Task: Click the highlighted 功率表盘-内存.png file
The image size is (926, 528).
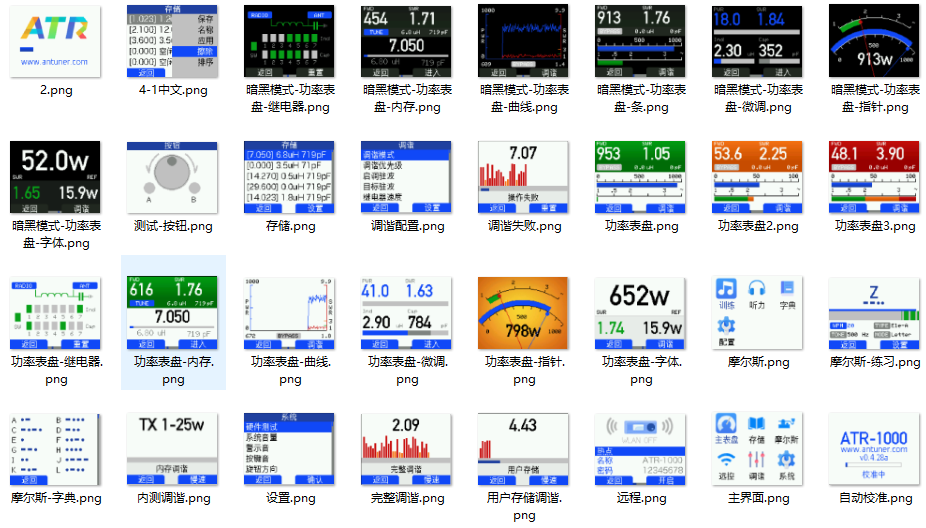Action: (x=173, y=313)
